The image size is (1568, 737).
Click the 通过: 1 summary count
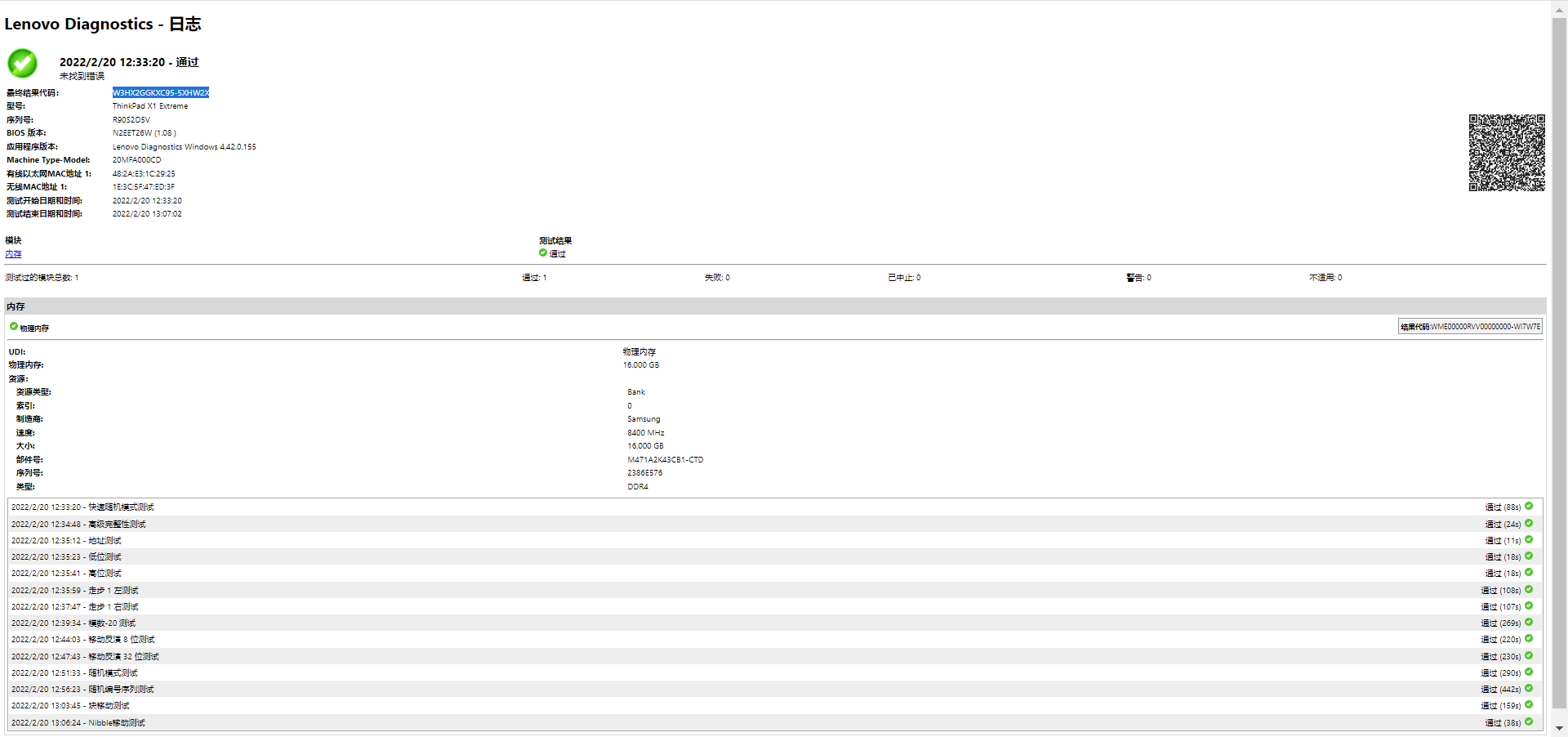coord(535,278)
